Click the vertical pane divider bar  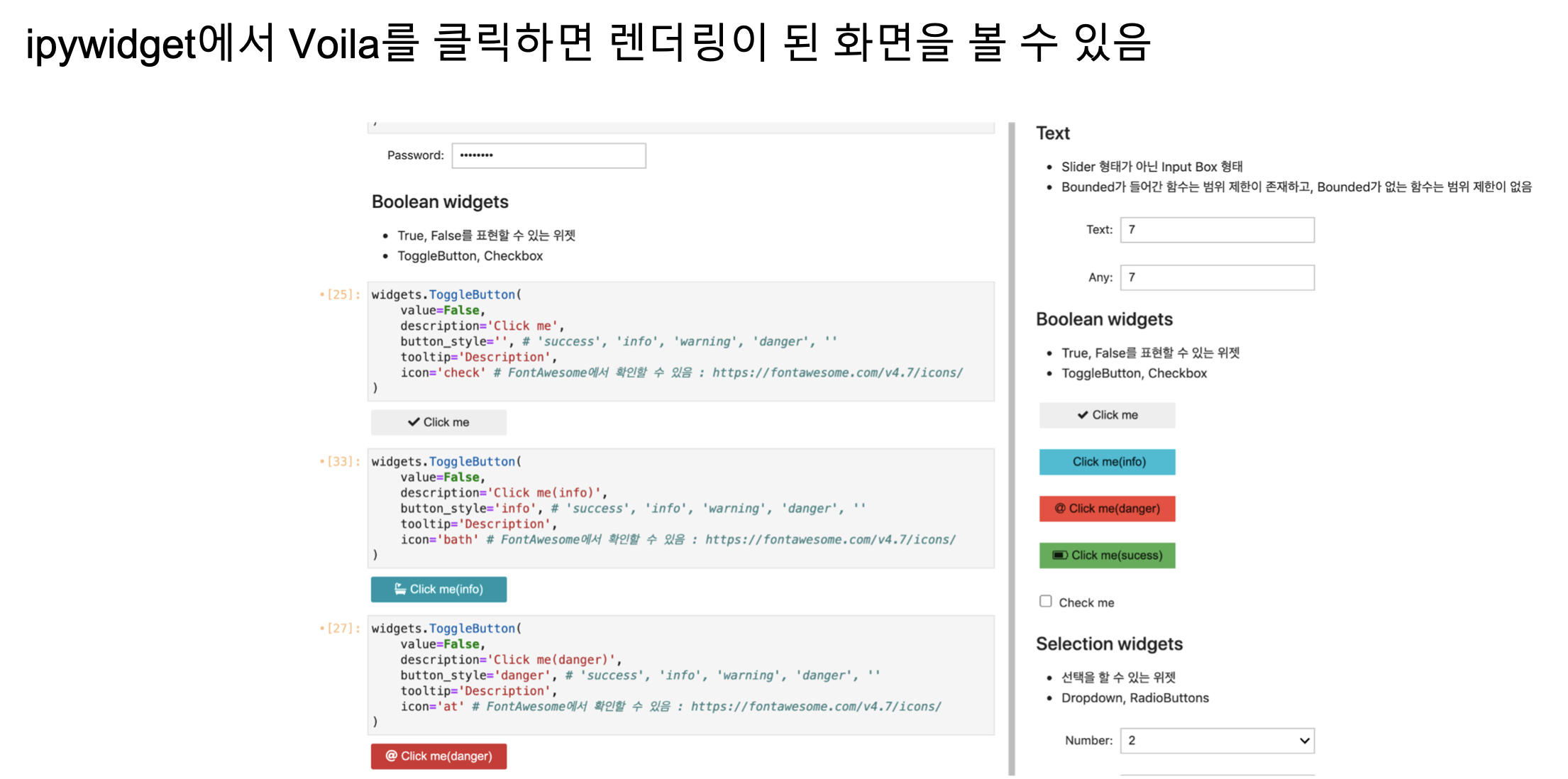tap(1011, 448)
